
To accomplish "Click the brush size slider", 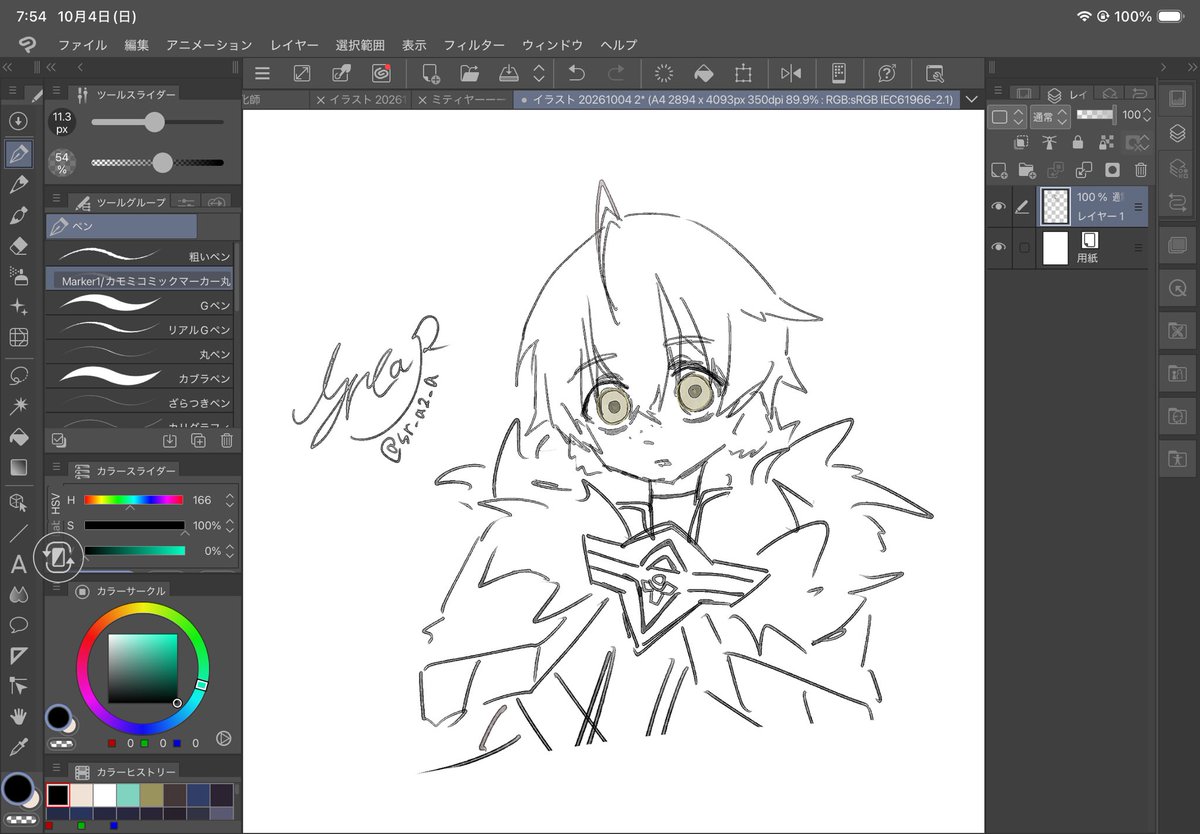I will (157, 122).
